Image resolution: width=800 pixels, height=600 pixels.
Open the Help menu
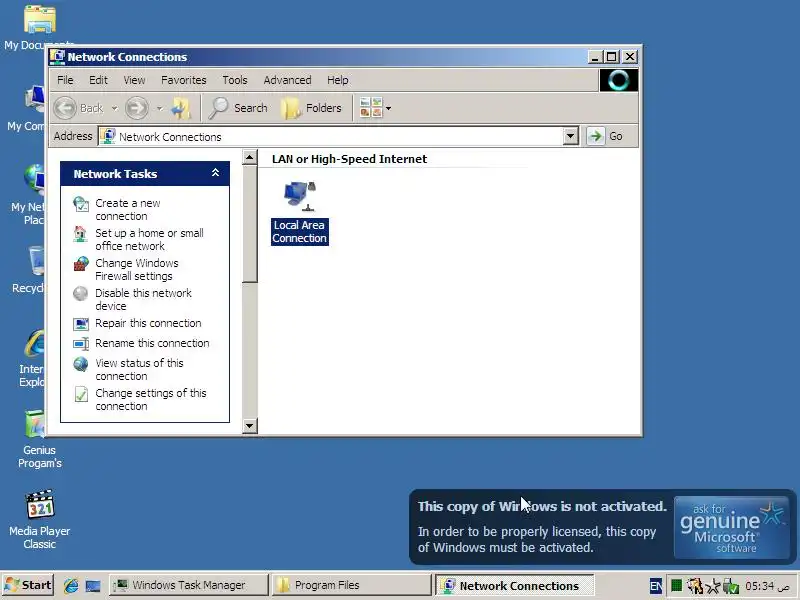click(x=338, y=80)
